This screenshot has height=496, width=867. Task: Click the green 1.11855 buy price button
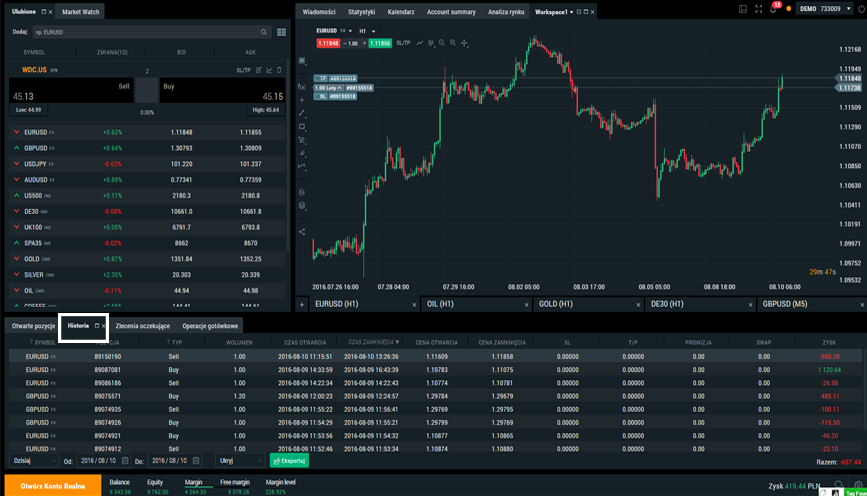(x=379, y=44)
